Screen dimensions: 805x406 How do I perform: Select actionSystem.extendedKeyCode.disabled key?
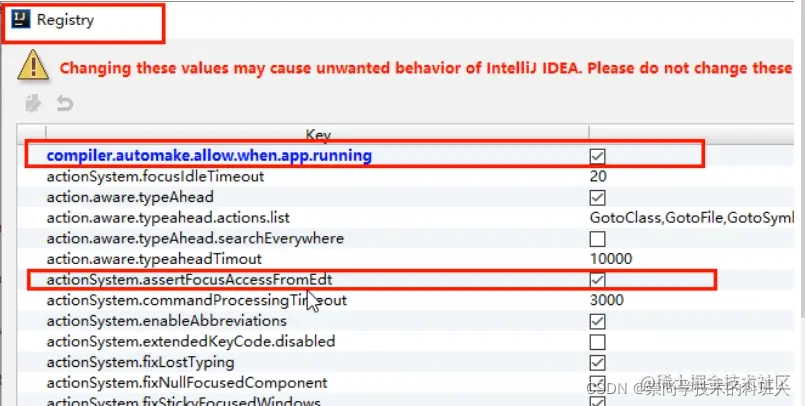point(190,342)
